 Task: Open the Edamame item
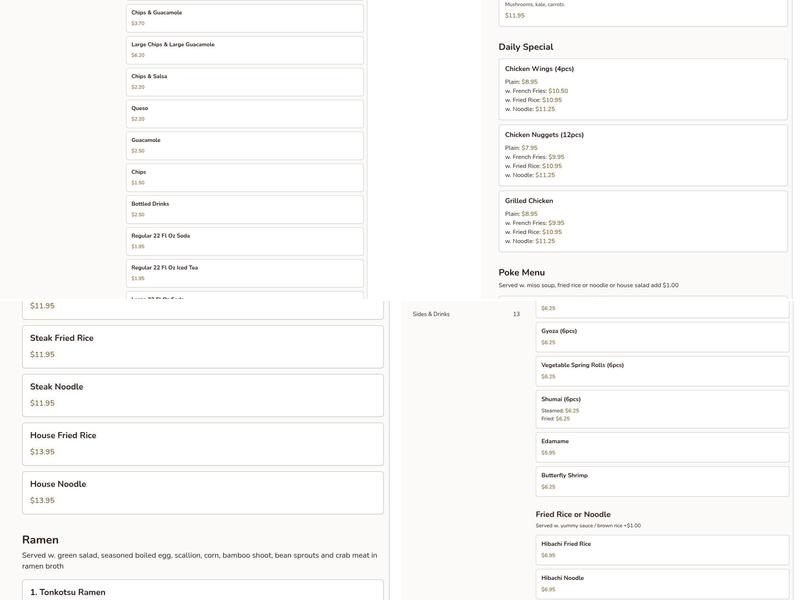(662, 447)
